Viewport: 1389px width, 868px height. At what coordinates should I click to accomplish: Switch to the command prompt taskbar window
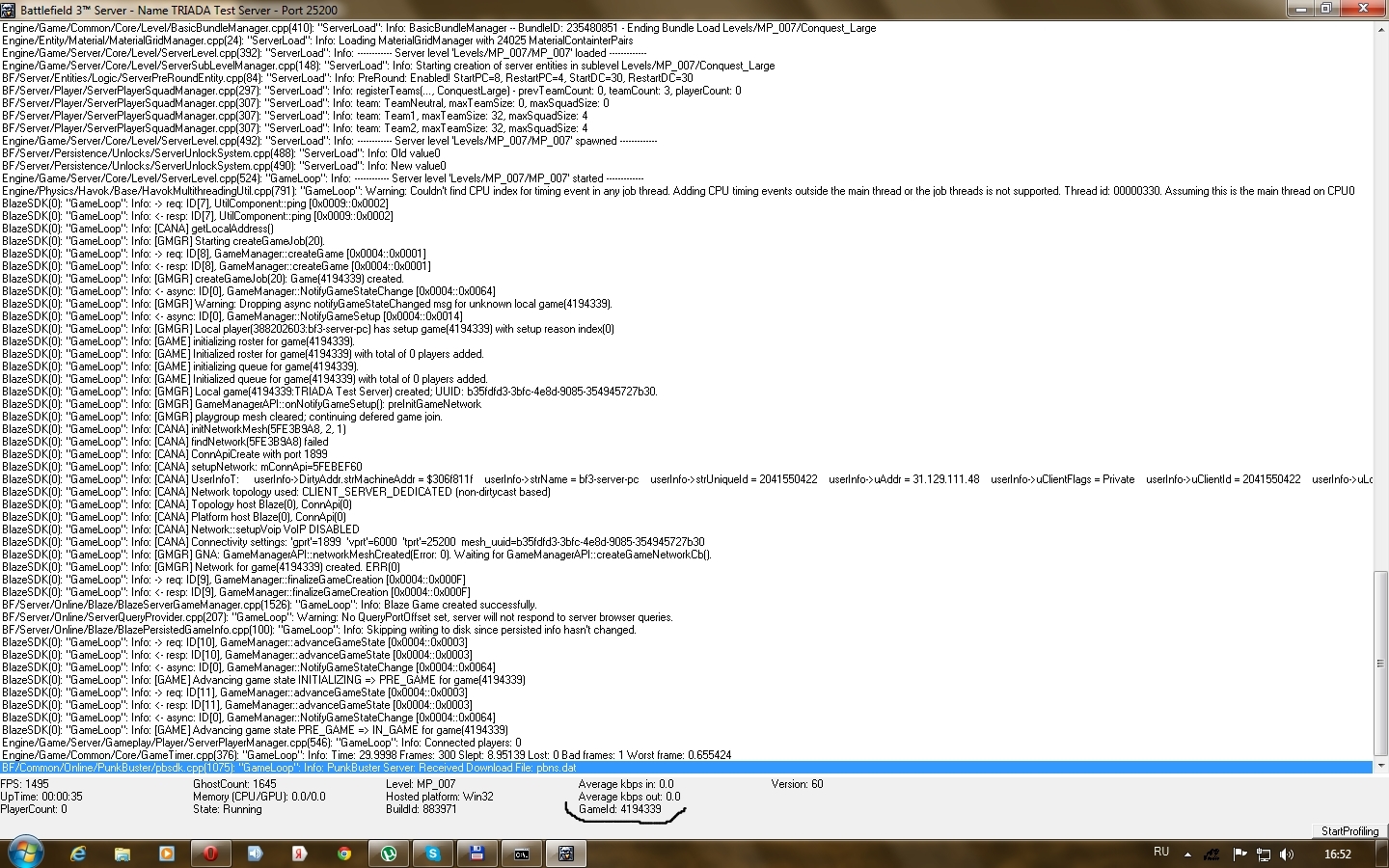[x=522, y=854]
